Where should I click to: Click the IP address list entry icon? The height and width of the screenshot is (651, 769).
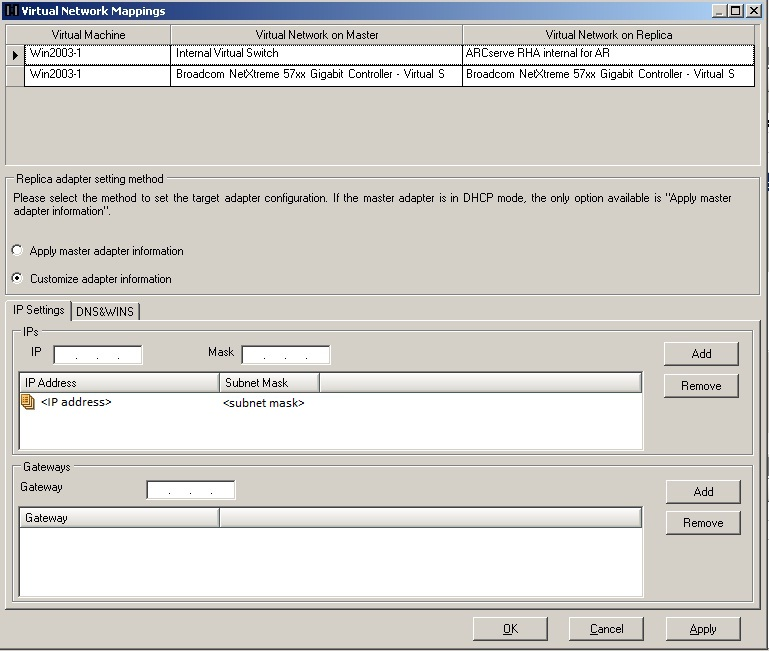[x=27, y=402]
